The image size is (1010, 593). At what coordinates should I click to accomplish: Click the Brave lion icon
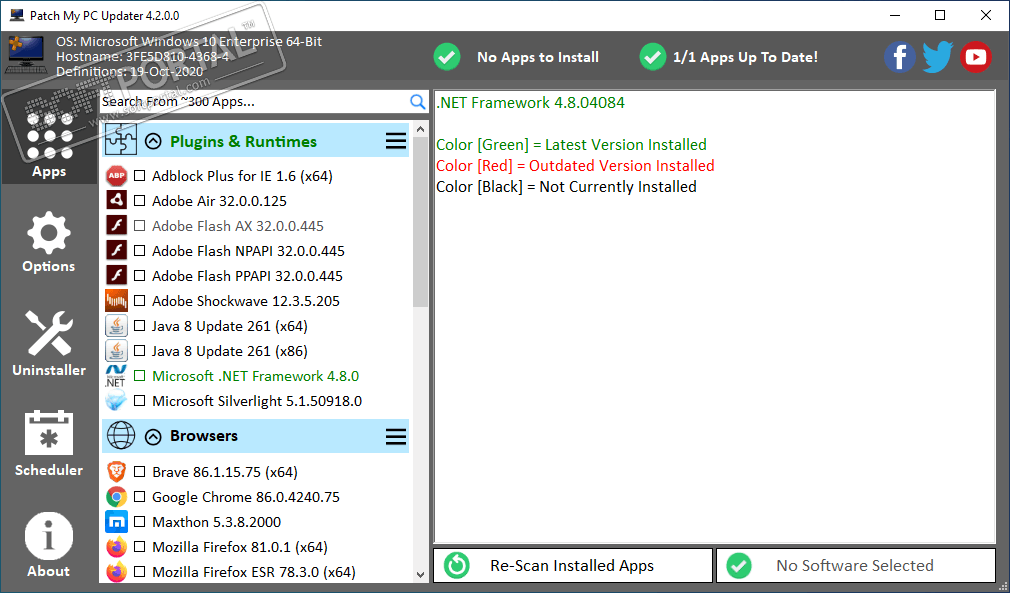[x=117, y=472]
